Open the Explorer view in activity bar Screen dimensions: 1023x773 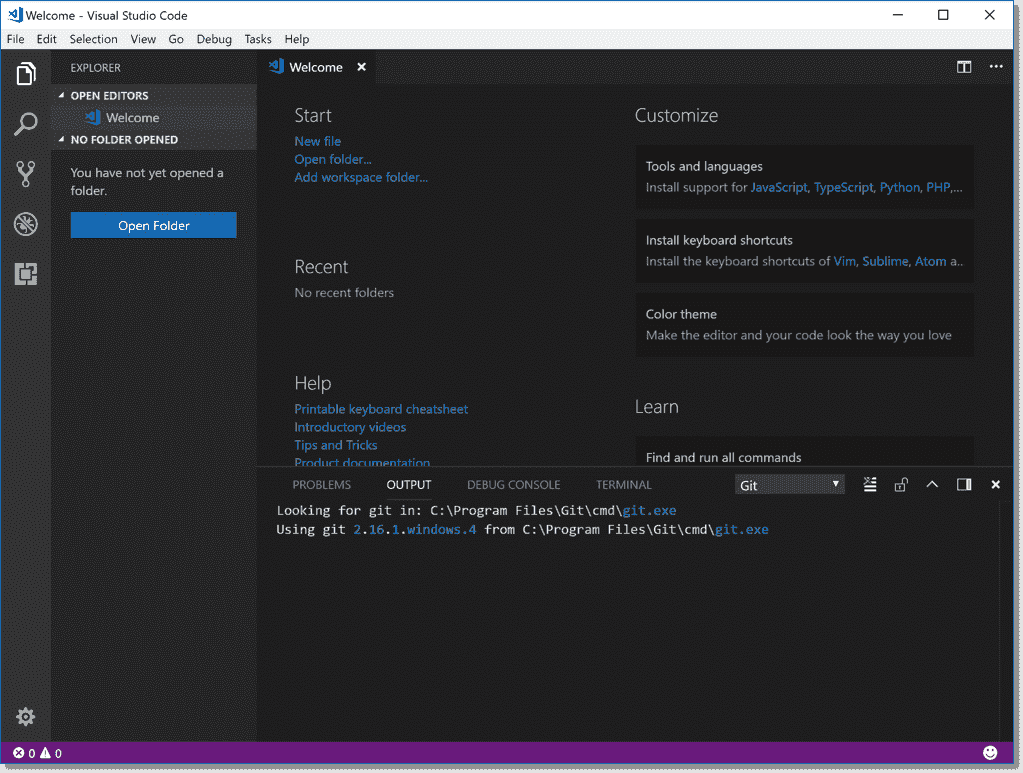[25, 73]
